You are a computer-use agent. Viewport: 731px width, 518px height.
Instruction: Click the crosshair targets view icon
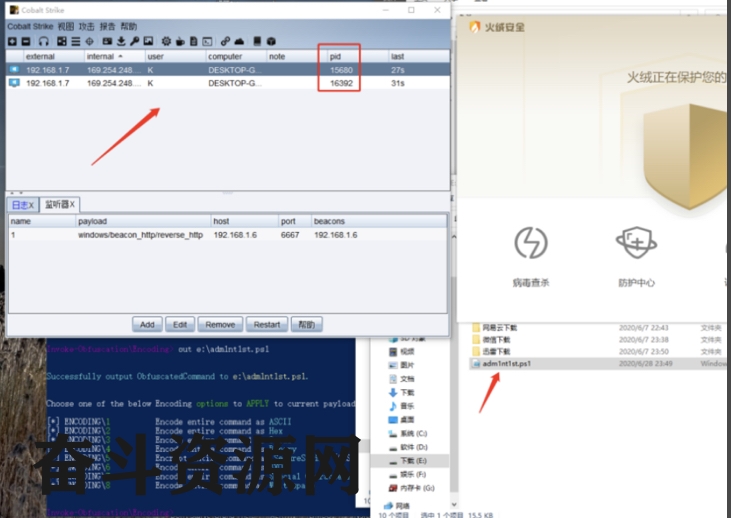tap(91, 41)
